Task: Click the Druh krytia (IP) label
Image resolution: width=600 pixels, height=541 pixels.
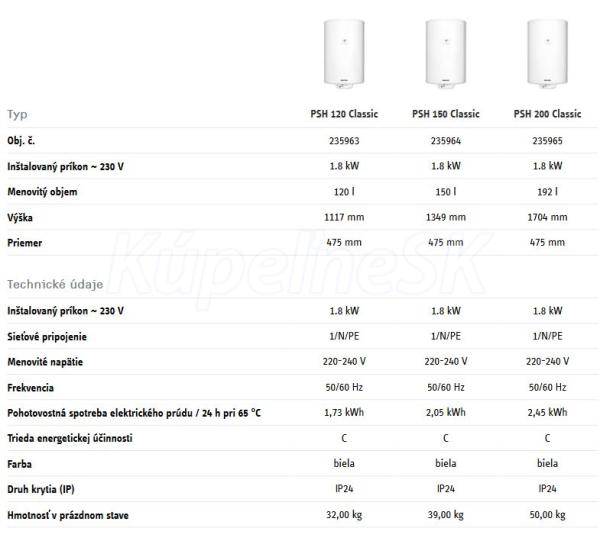Action: click(x=41, y=489)
